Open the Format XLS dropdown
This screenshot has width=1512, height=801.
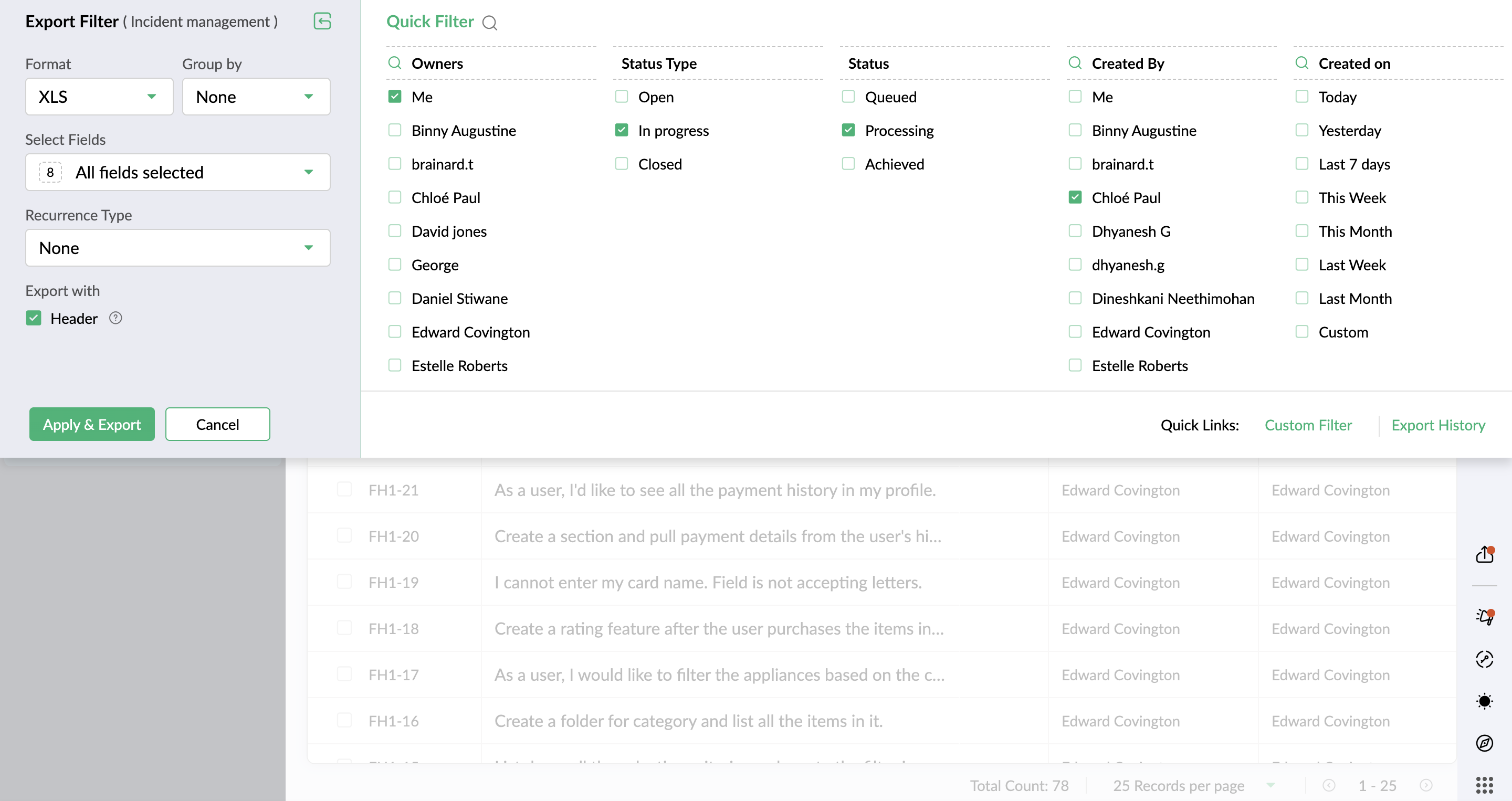(x=99, y=97)
